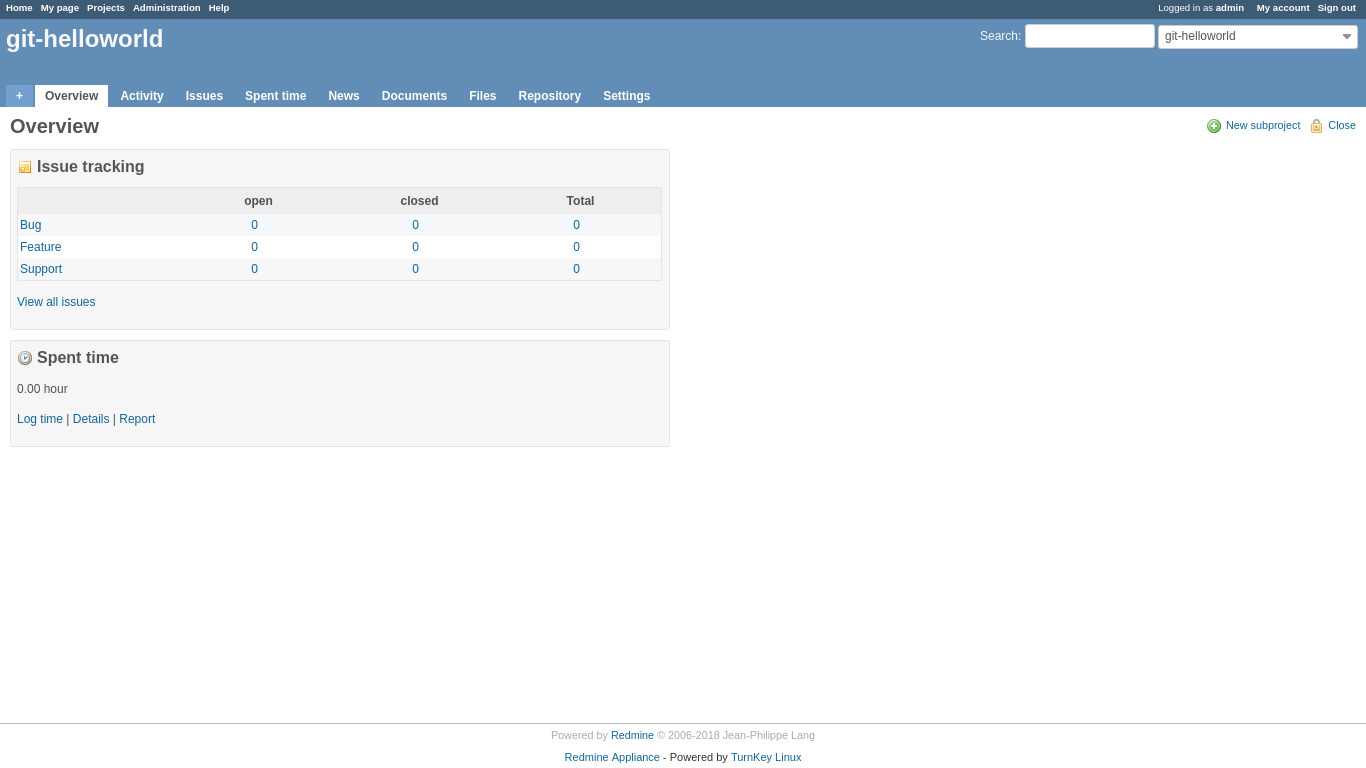Open the Bug tracker link

[x=31, y=225]
